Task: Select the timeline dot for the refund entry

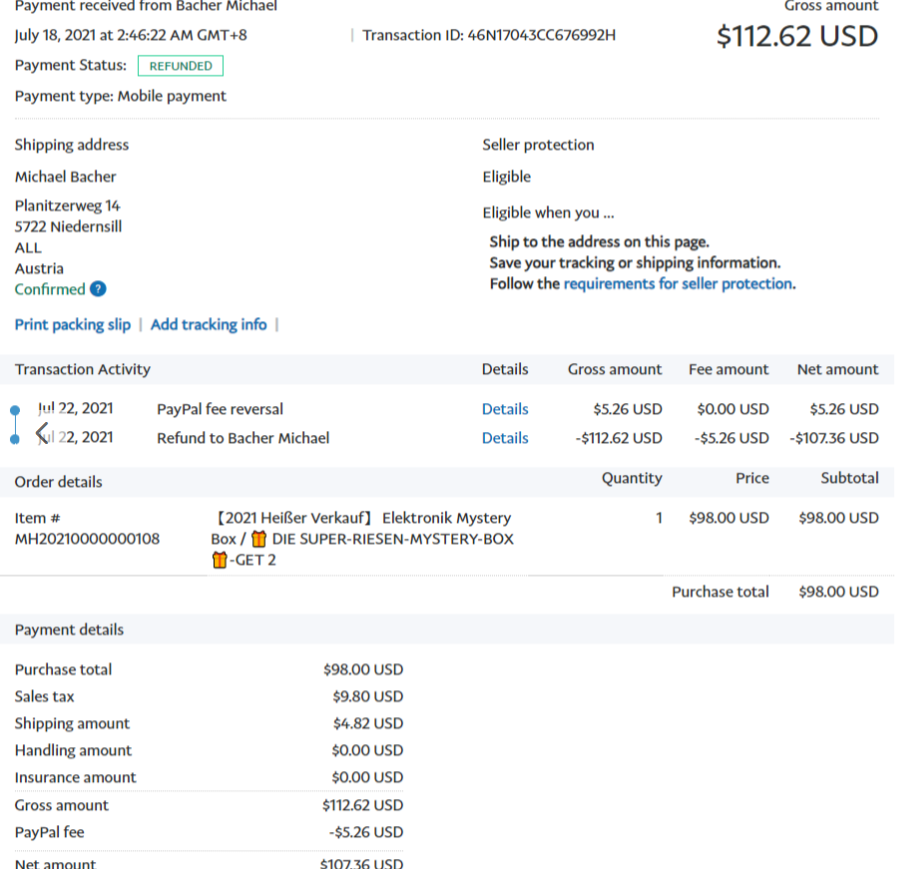Action: (x=15, y=439)
